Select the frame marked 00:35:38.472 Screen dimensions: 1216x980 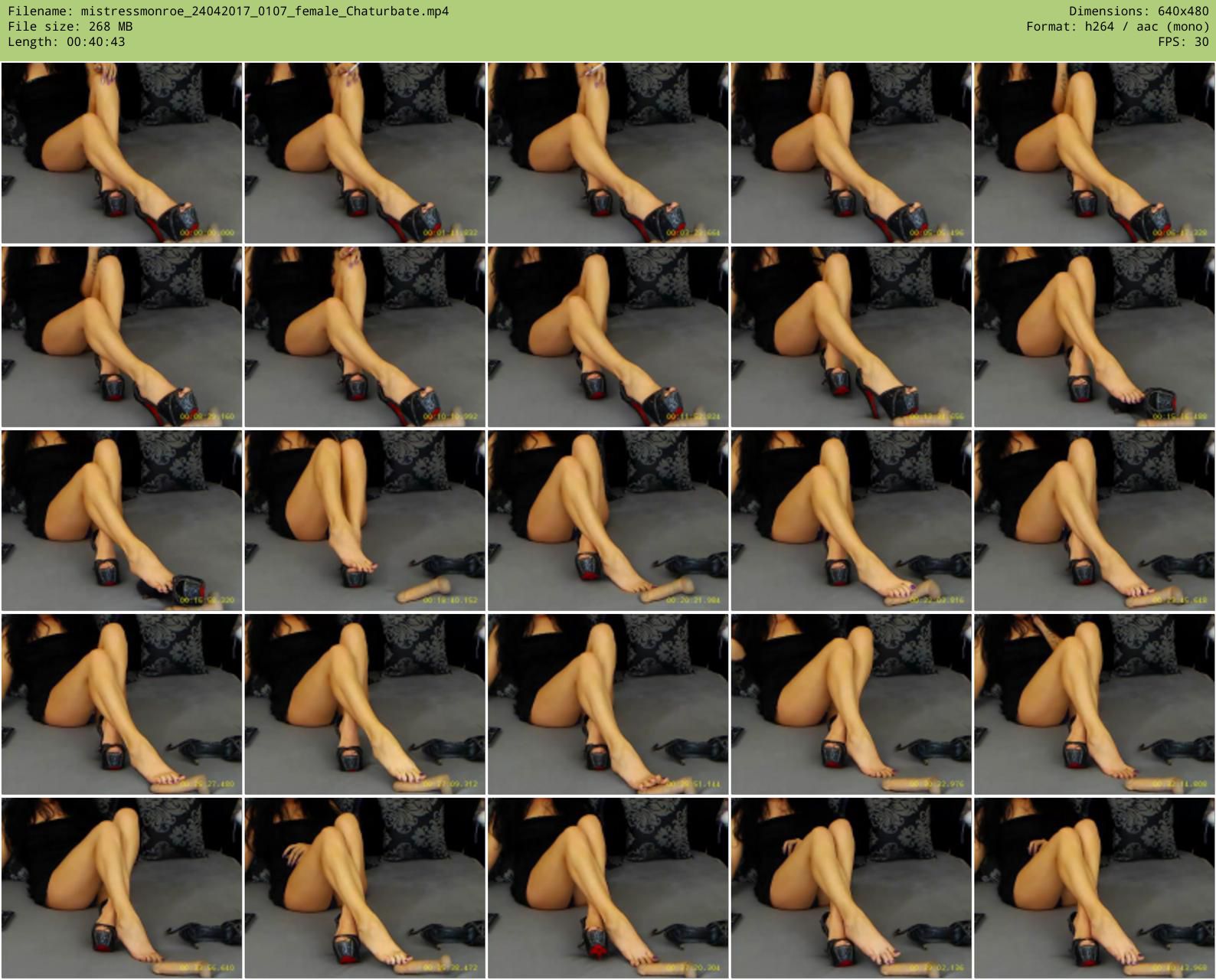pyautogui.click(x=364, y=888)
